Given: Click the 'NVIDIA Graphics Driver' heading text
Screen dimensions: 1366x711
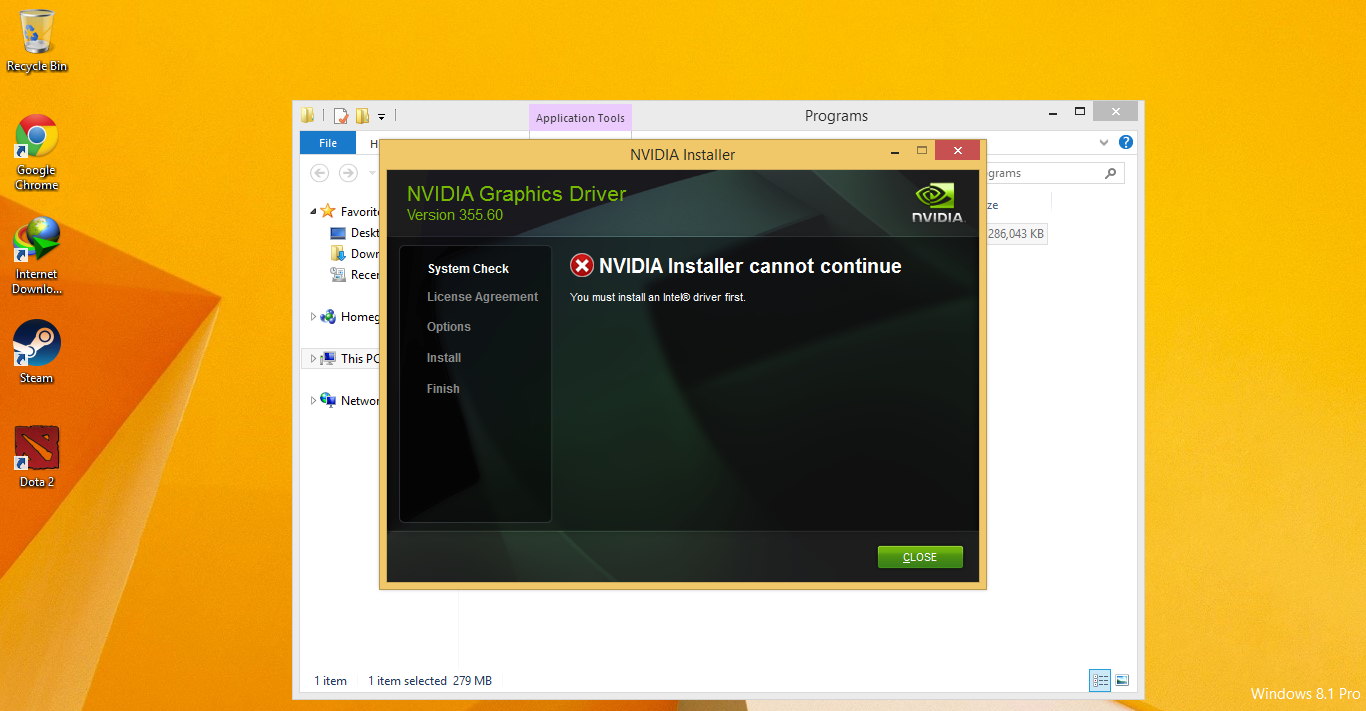Looking at the screenshot, I should point(516,194).
